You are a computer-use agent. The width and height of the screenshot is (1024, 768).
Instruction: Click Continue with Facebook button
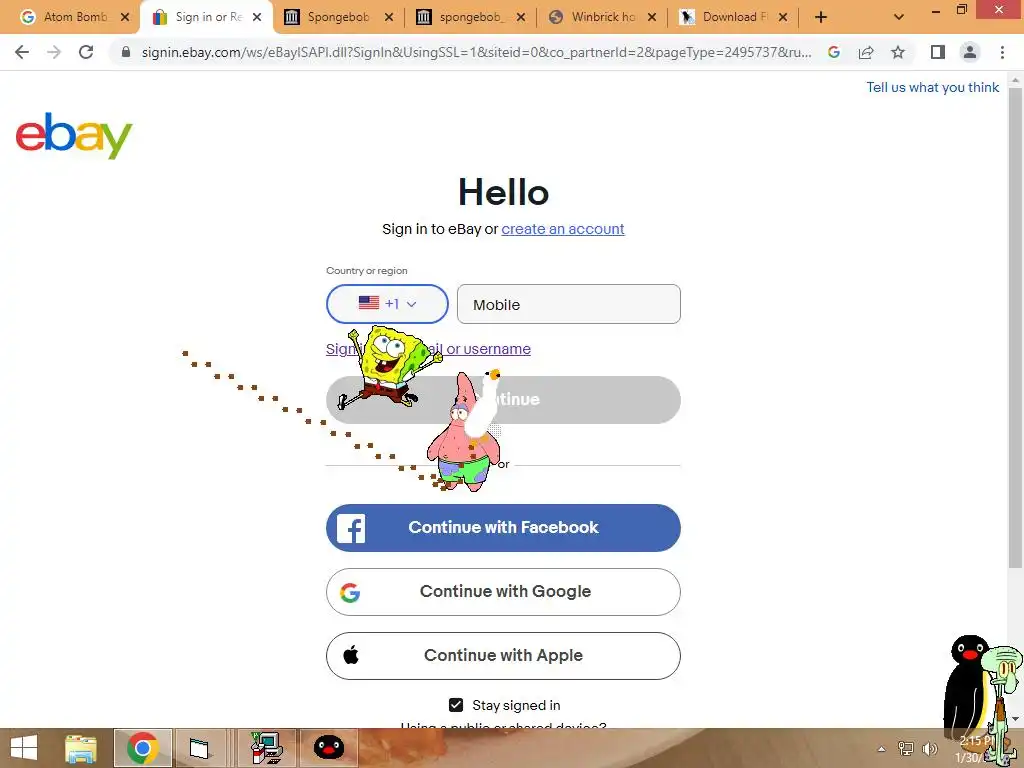(503, 528)
